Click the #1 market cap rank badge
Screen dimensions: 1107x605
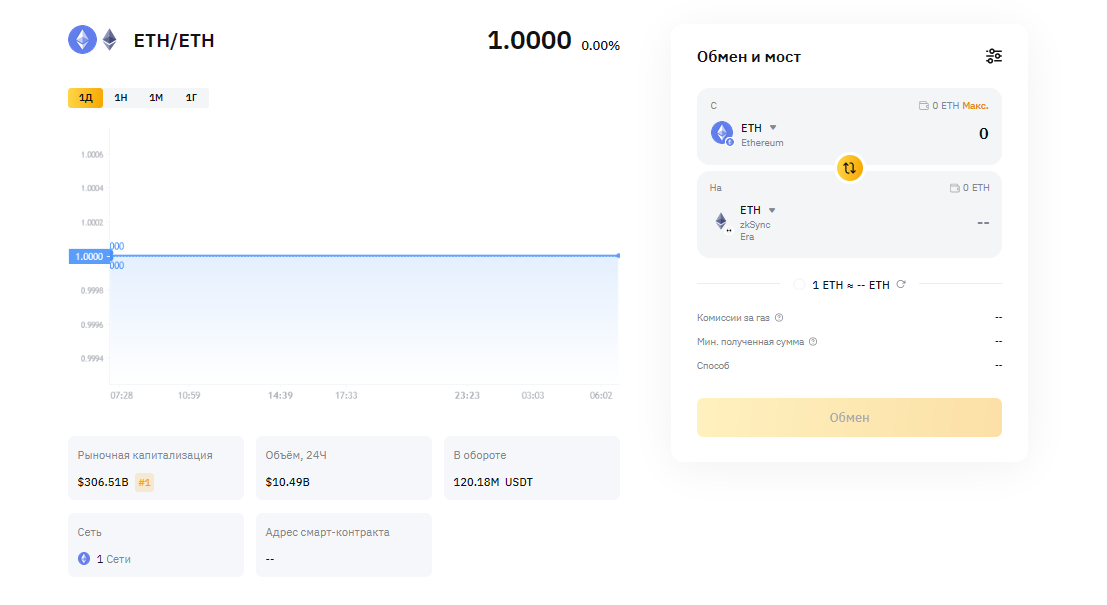(144, 482)
